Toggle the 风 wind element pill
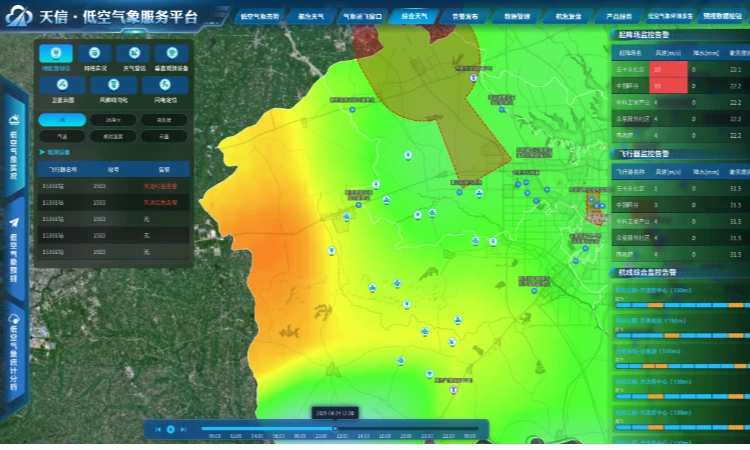Screen dimensions: 750x450 62,119
